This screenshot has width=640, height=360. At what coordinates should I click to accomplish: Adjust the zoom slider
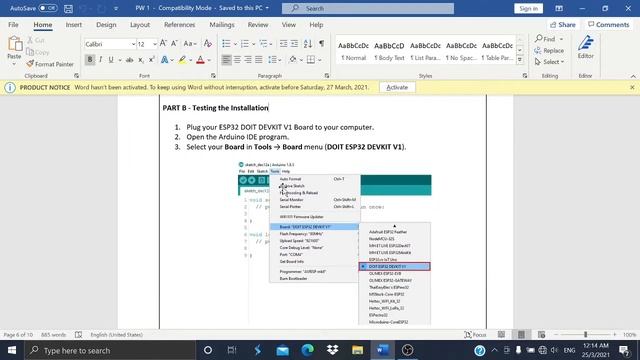585,335
